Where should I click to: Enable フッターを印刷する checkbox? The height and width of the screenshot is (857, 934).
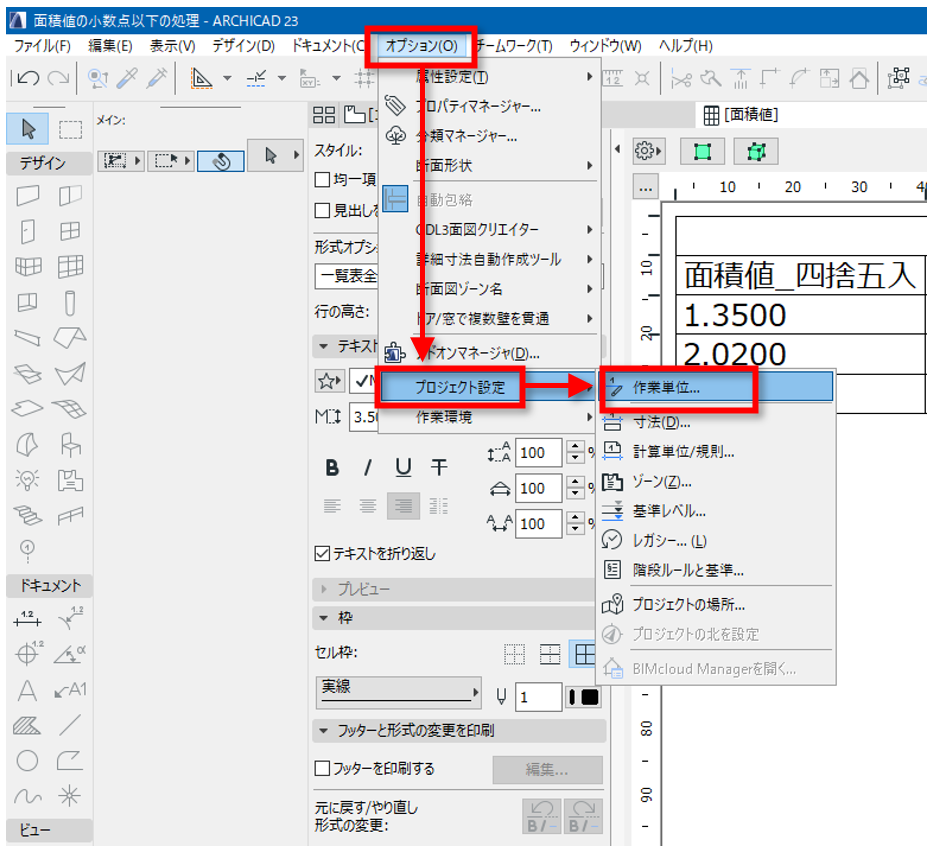tap(322, 768)
